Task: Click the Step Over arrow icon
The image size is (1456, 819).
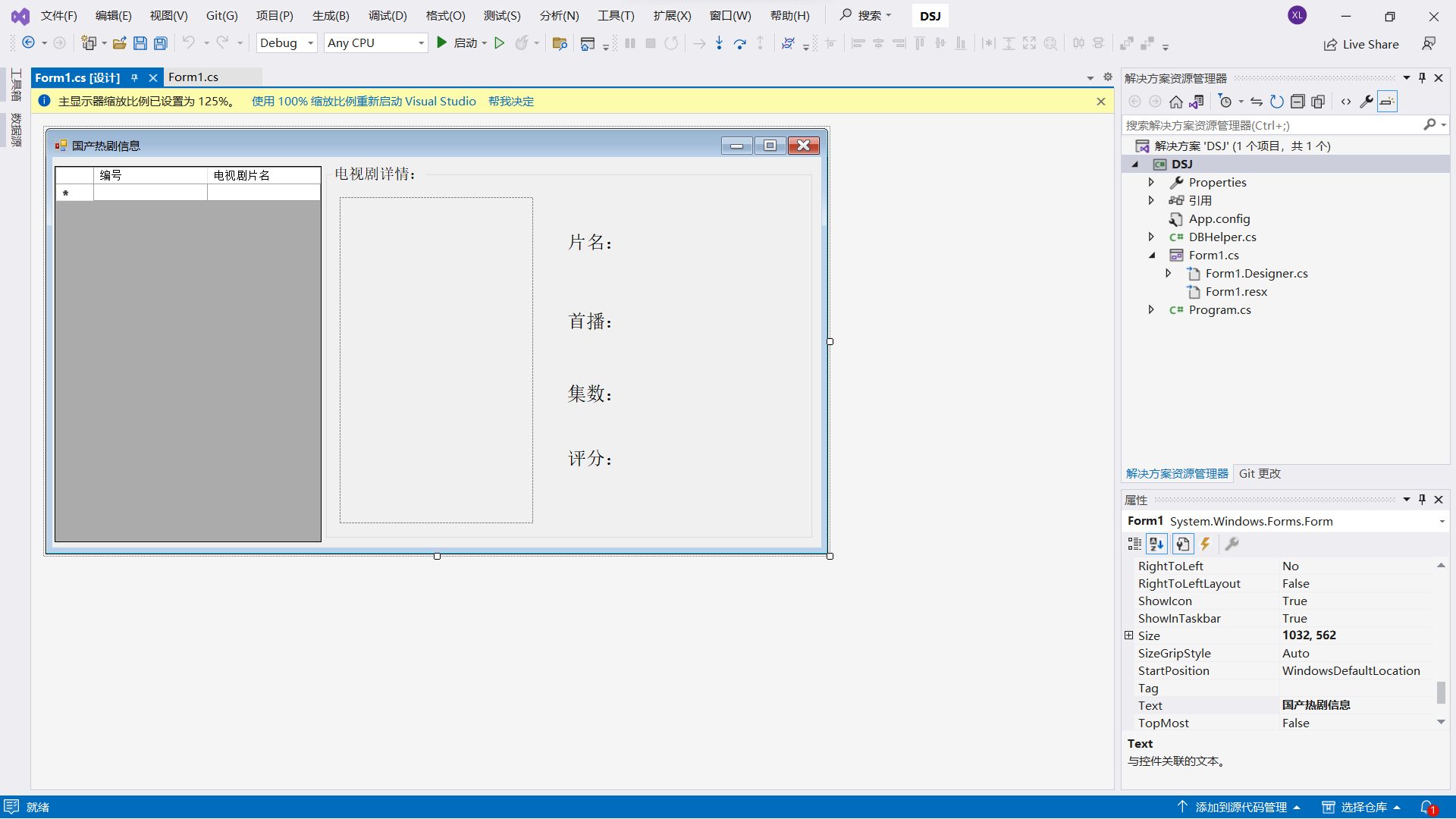Action: pyautogui.click(x=740, y=43)
